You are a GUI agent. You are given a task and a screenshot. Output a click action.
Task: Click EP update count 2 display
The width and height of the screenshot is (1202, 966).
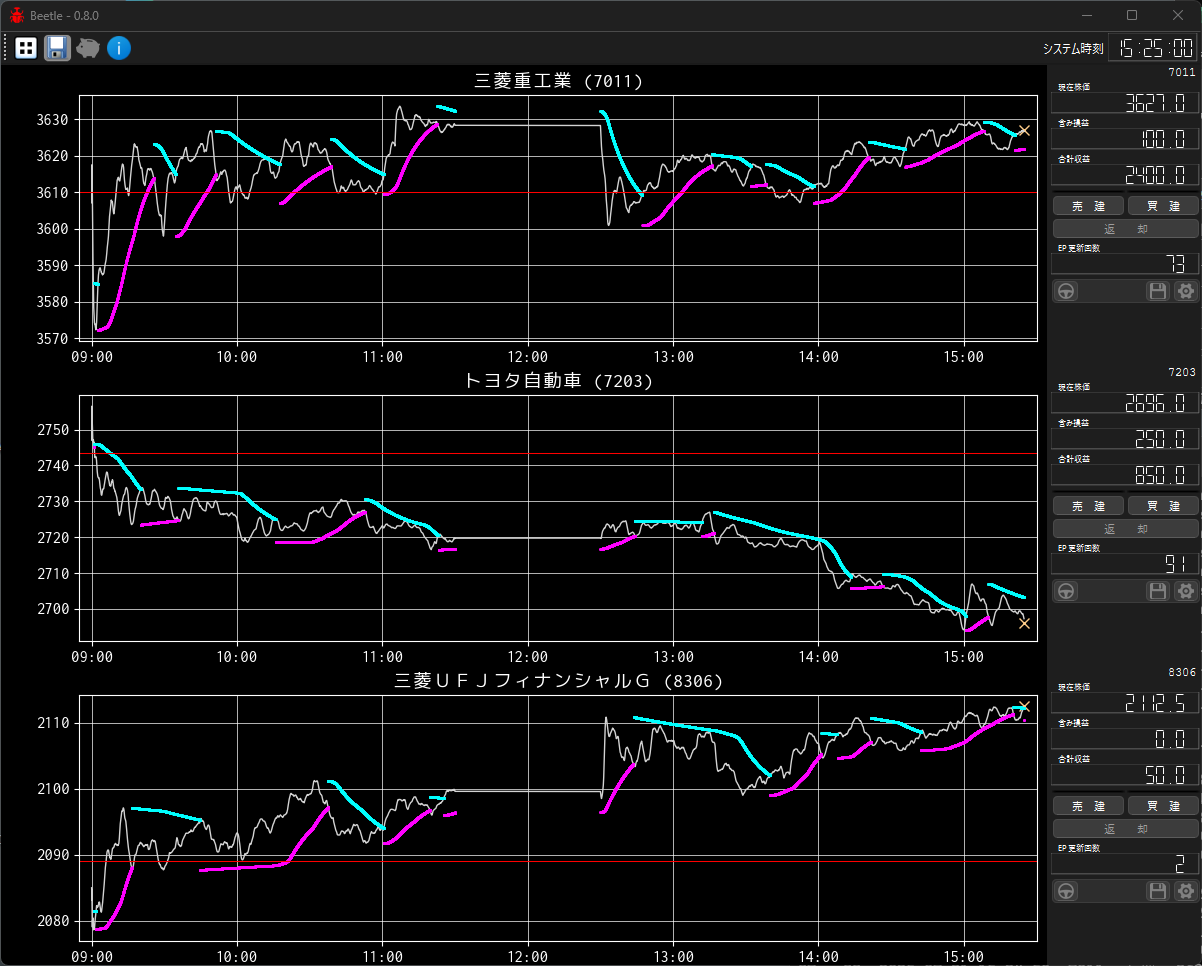click(1125, 863)
